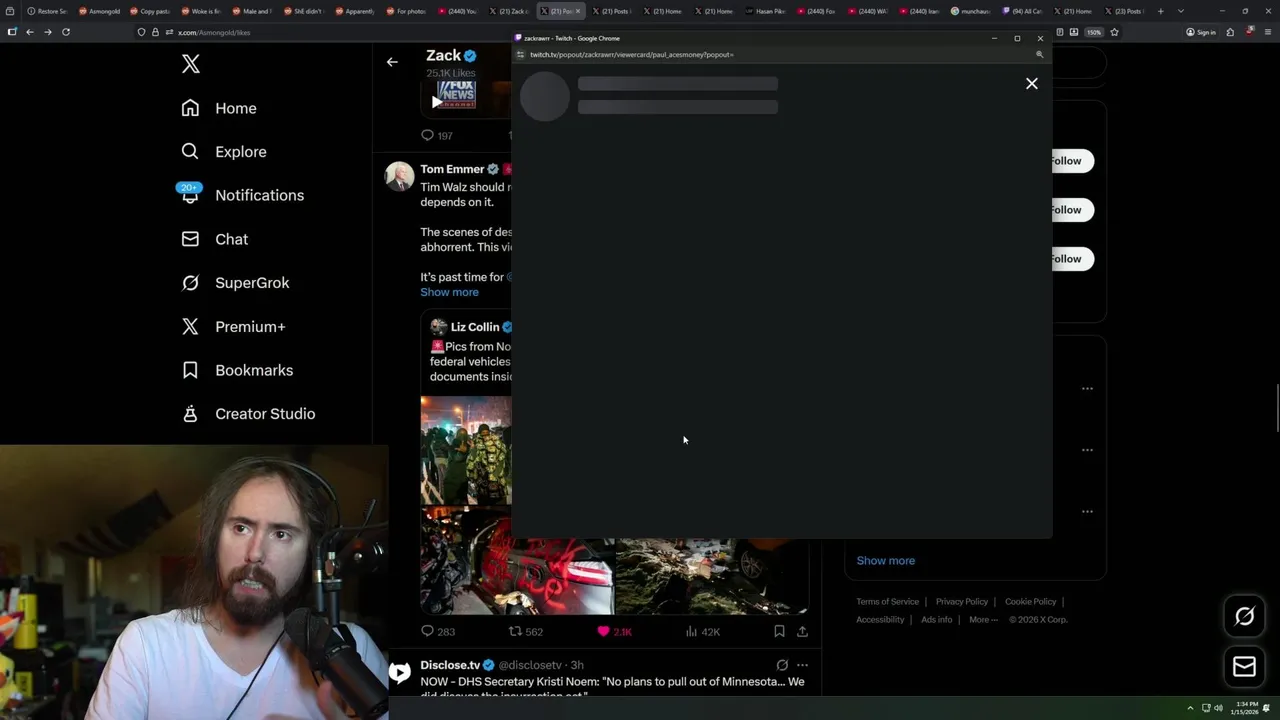Open the volume speaker tray icon
This screenshot has width=1280, height=720.
[x=1218, y=708]
